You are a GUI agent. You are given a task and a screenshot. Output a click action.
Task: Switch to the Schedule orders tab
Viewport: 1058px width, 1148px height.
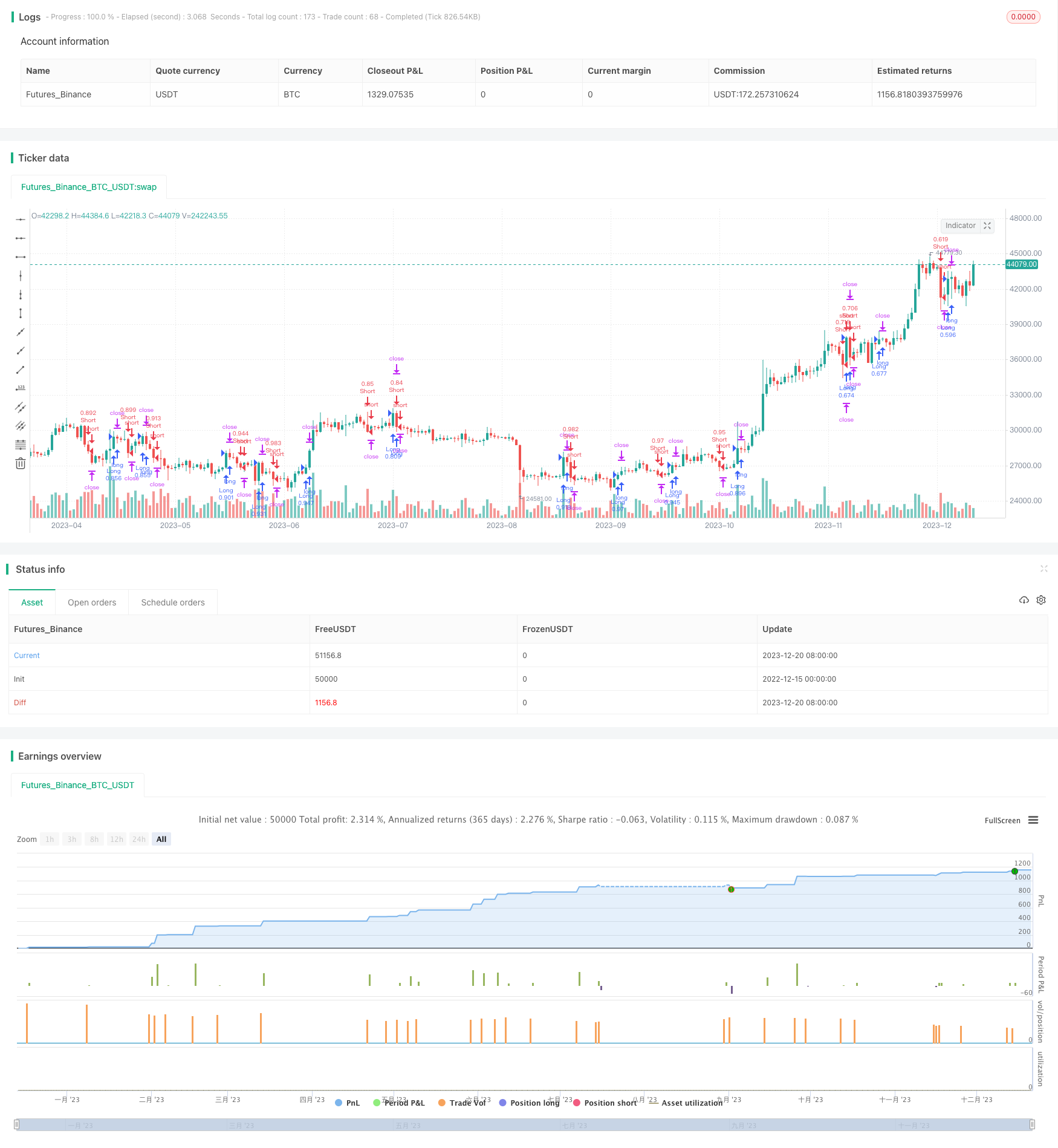coord(173,602)
